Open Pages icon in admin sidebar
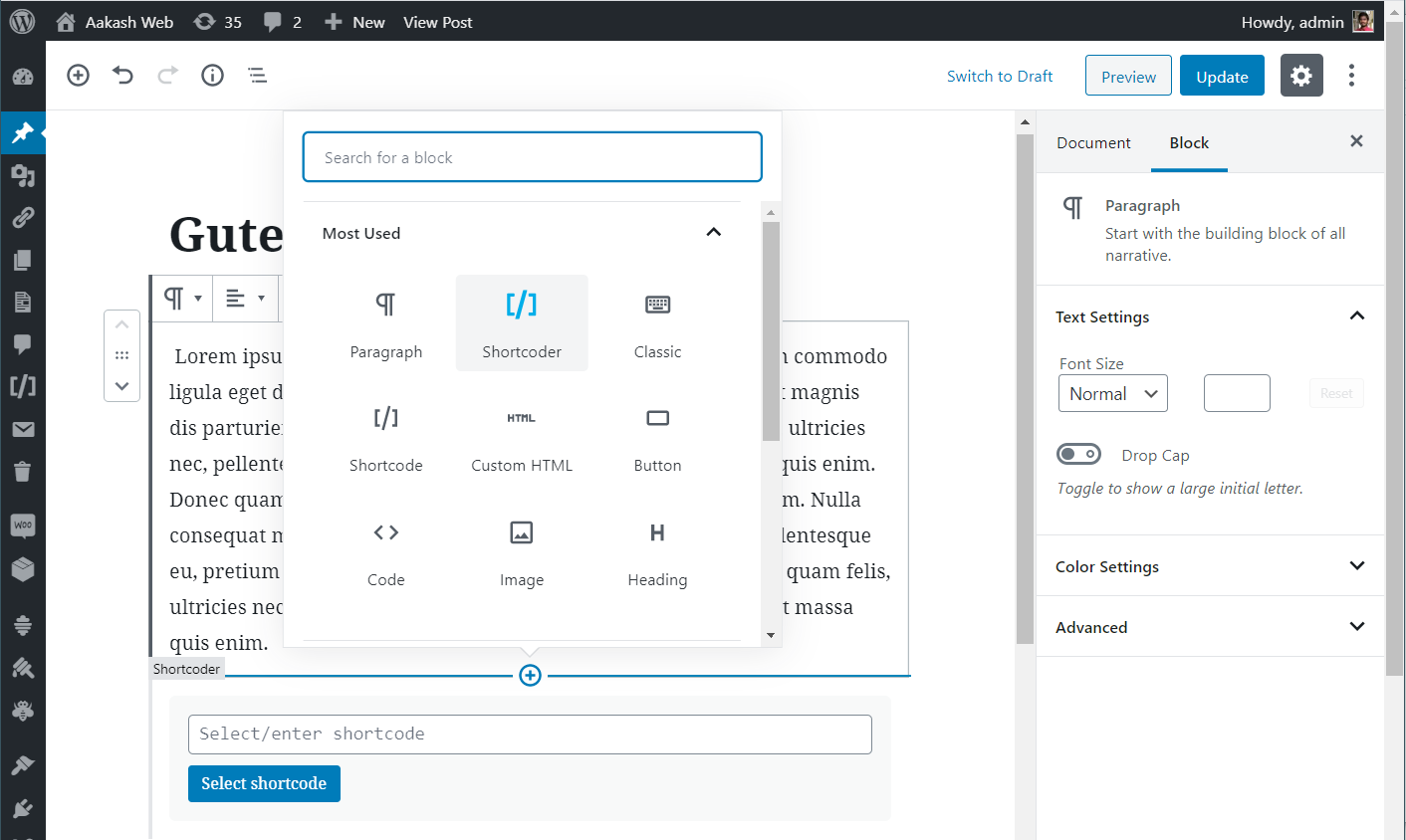Screen dimensions: 1406x840 point(23,261)
